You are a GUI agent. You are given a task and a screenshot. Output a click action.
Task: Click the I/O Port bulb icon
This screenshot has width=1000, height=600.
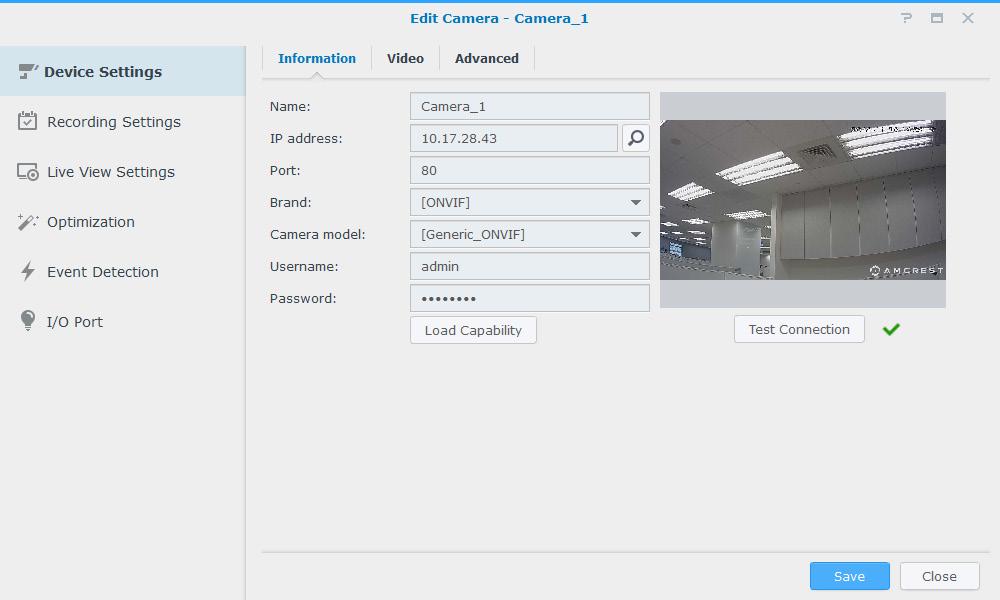(x=27, y=321)
